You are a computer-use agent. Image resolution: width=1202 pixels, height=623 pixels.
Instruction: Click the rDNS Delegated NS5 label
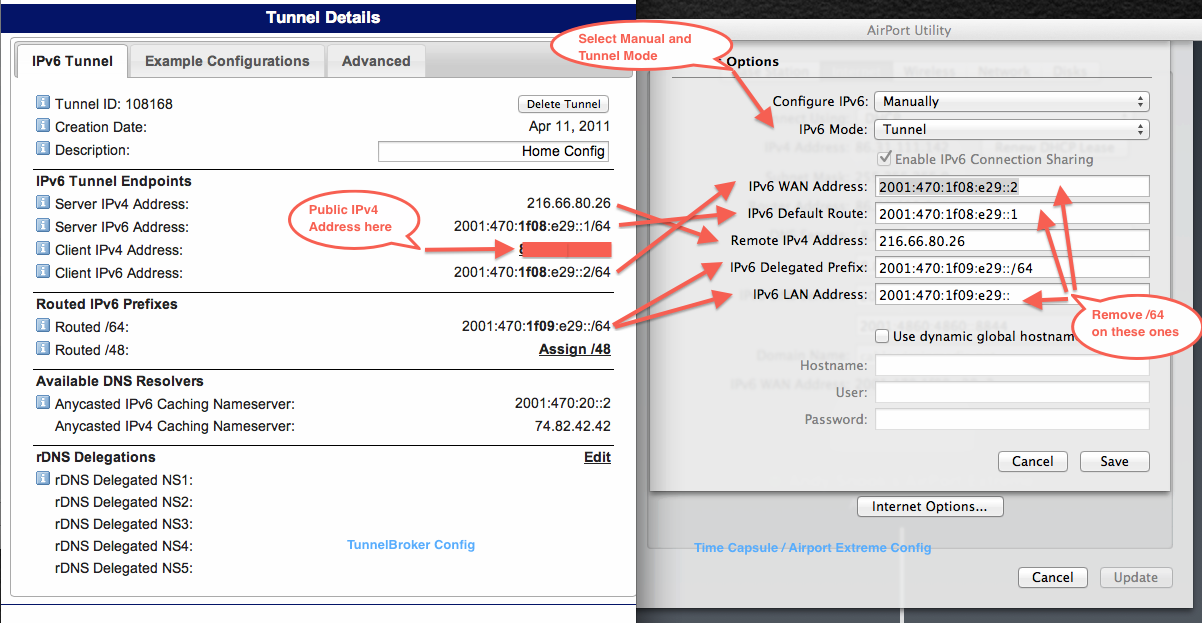(124, 568)
